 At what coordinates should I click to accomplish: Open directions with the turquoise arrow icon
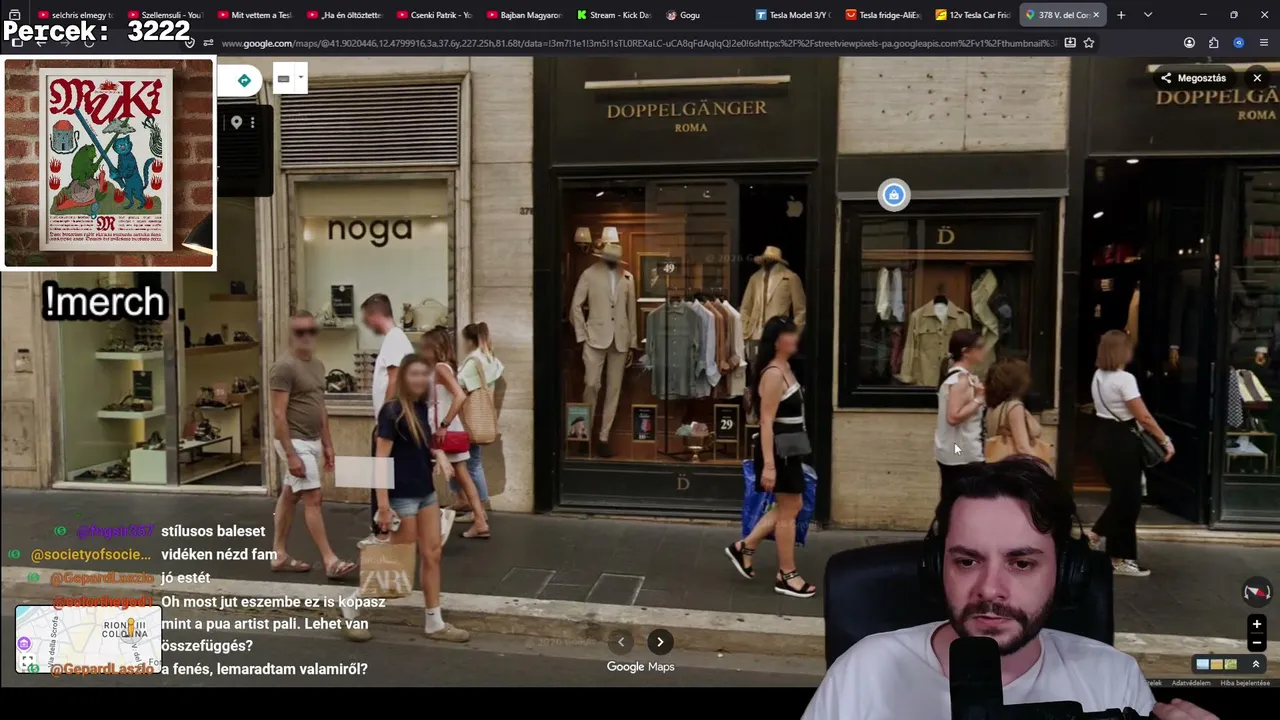[x=244, y=80]
